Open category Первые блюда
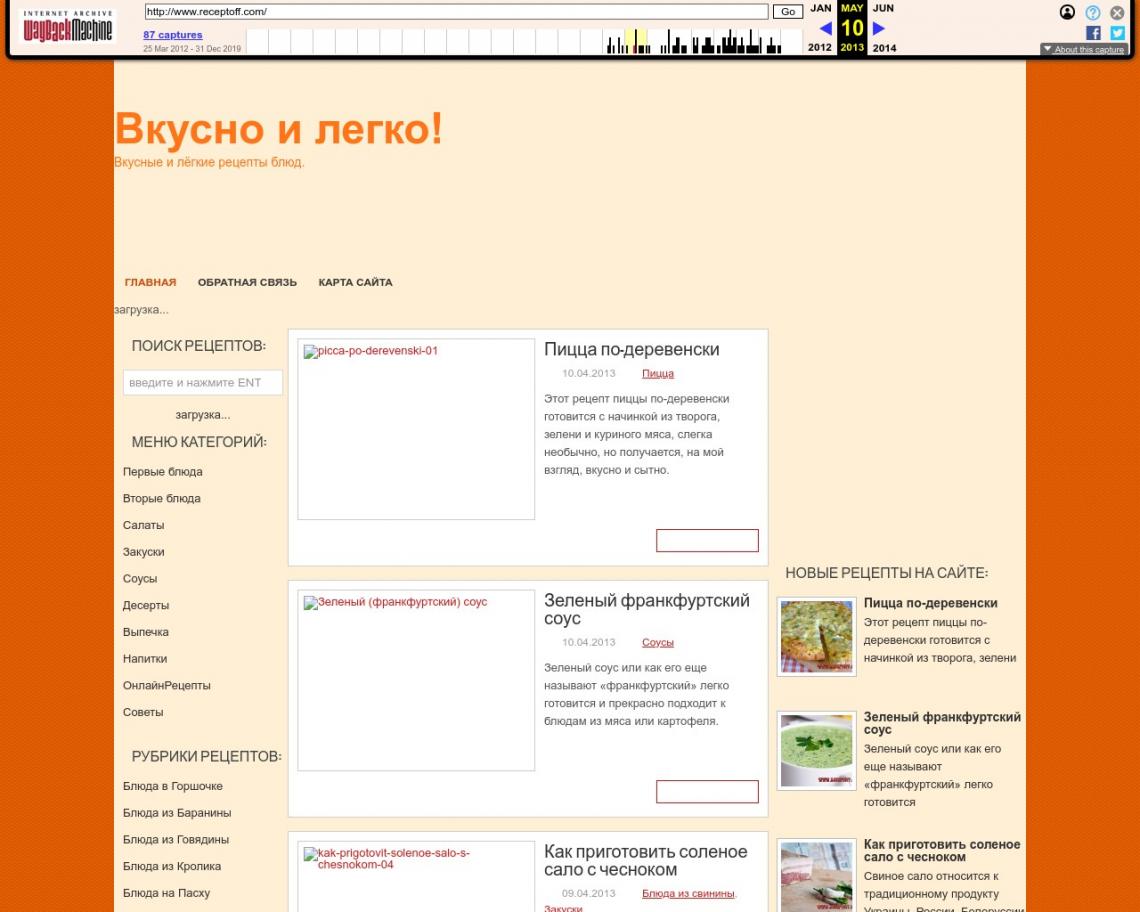Image resolution: width=1140 pixels, height=912 pixels. tap(163, 471)
